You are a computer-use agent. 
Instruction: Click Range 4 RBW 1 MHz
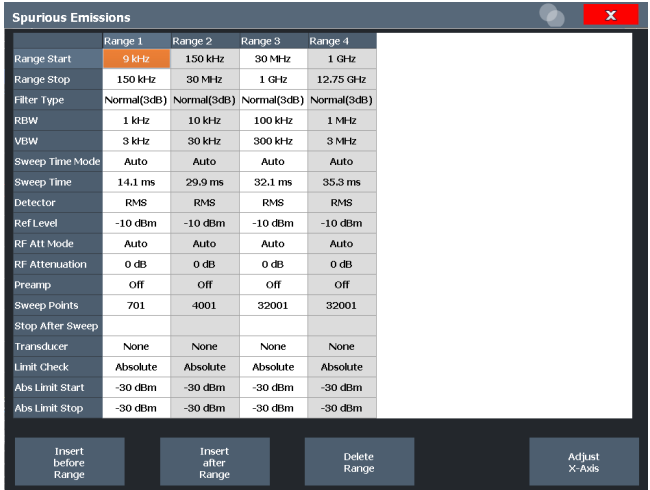(x=342, y=120)
